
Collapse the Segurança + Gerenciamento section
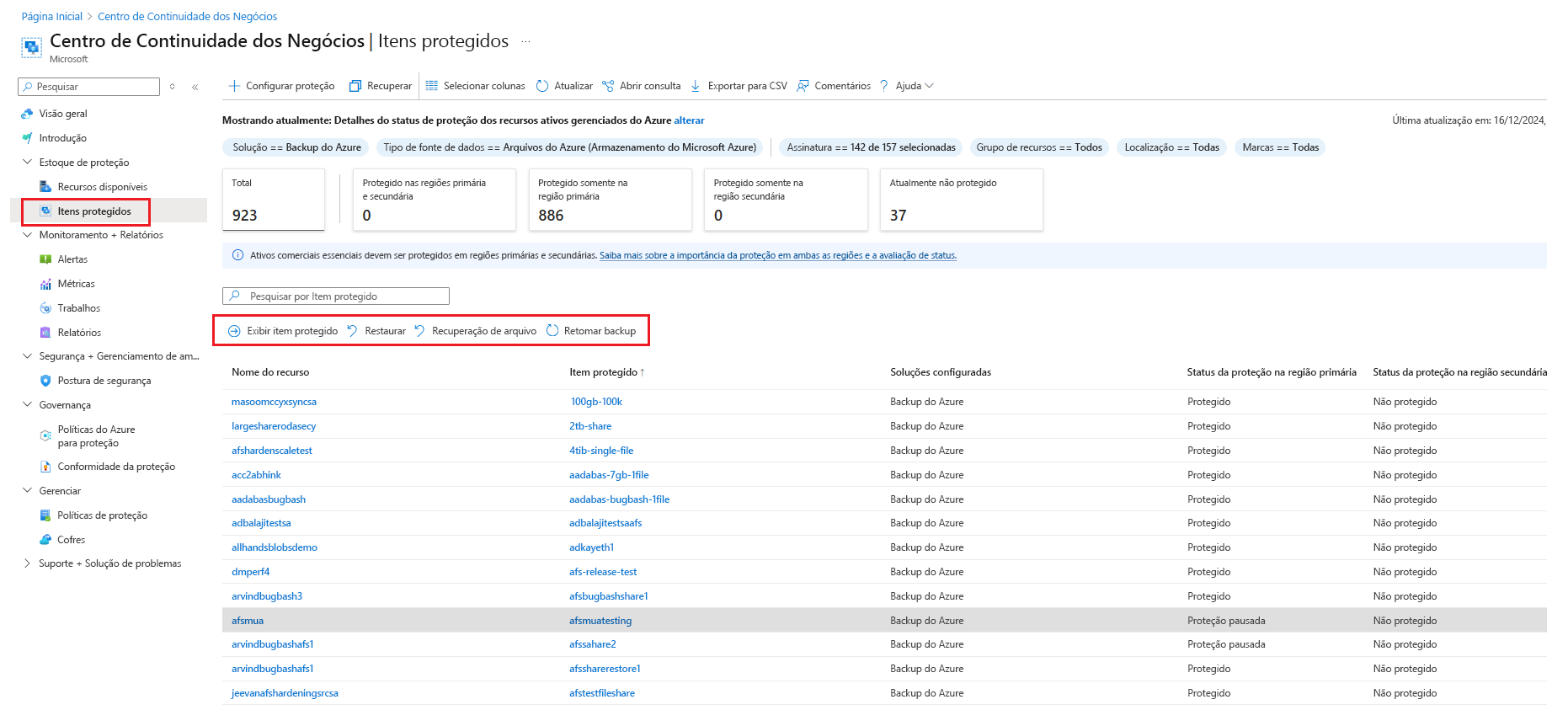pos(27,356)
